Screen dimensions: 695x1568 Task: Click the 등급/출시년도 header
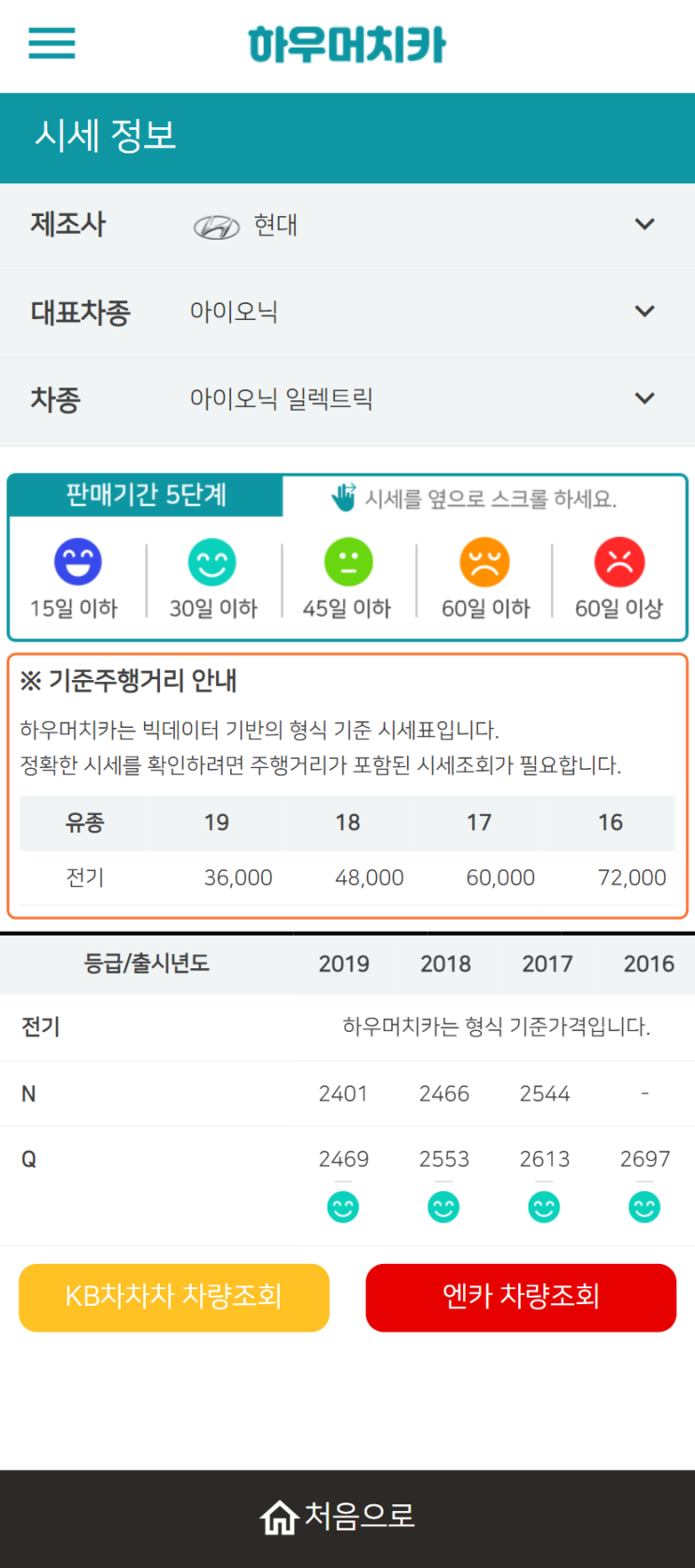pyautogui.click(x=147, y=964)
